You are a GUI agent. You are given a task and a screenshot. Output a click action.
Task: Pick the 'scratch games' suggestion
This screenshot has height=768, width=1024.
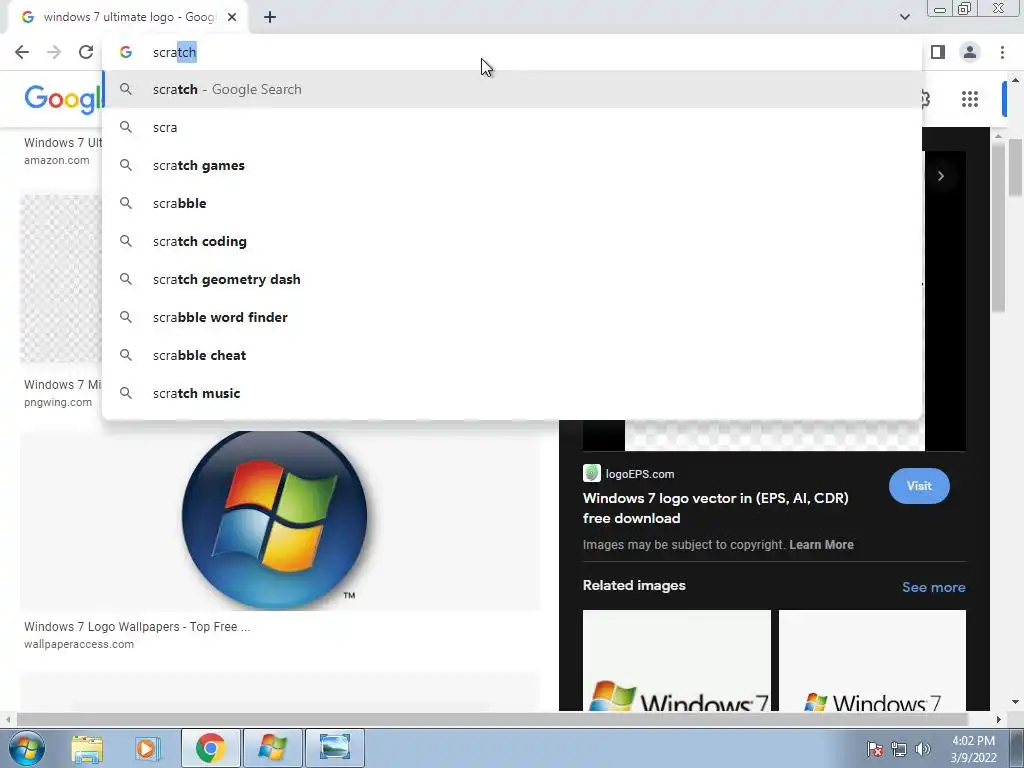pos(512,165)
